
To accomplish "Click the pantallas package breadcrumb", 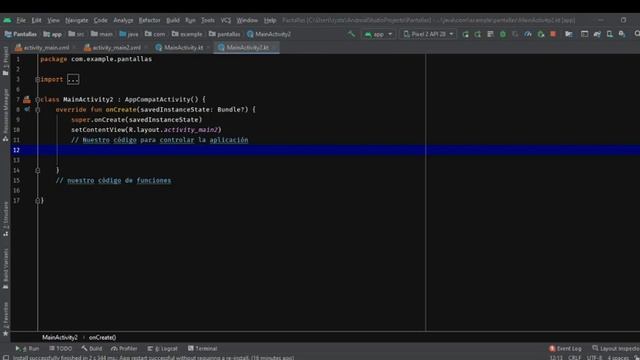I will point(224,34).
